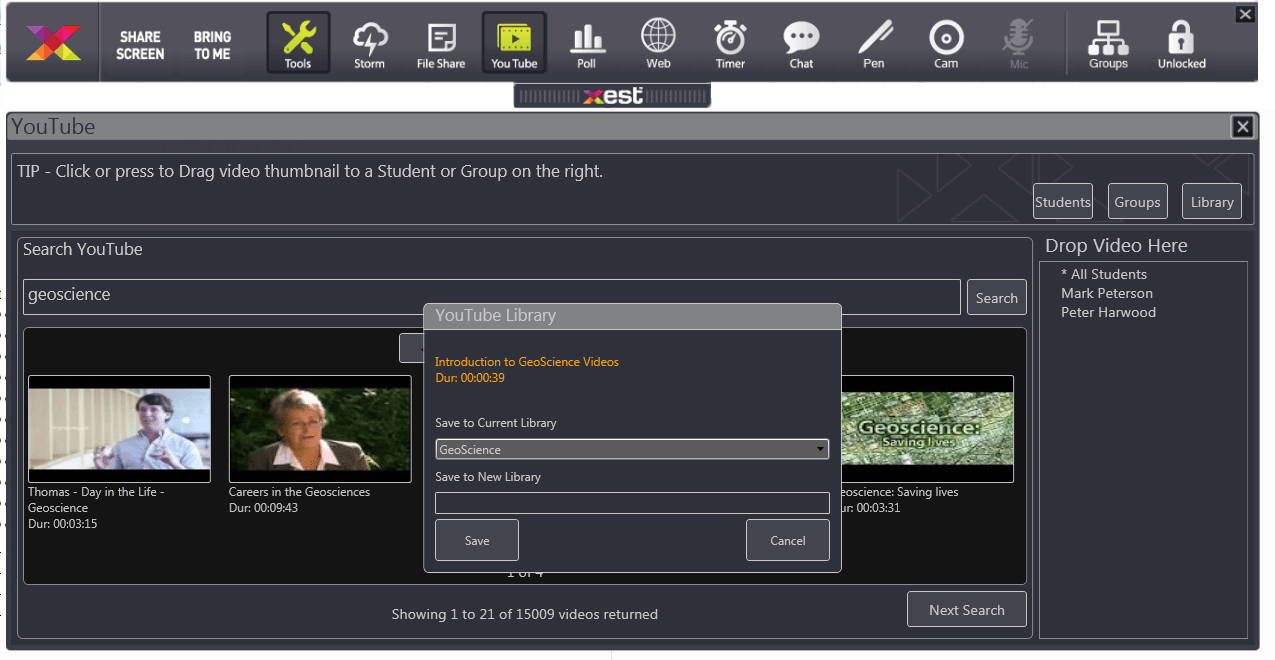The height and width of the screenshot is (660, 1275).
Task: Click the Introduction to GeoScience Videos title
Action: [527, 362]
